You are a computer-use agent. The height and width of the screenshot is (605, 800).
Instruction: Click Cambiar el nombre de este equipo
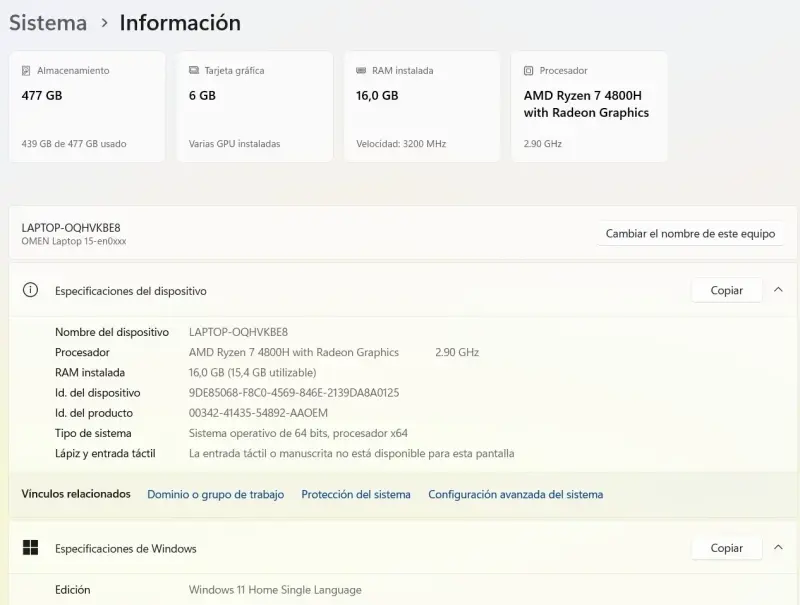point(690,234)
